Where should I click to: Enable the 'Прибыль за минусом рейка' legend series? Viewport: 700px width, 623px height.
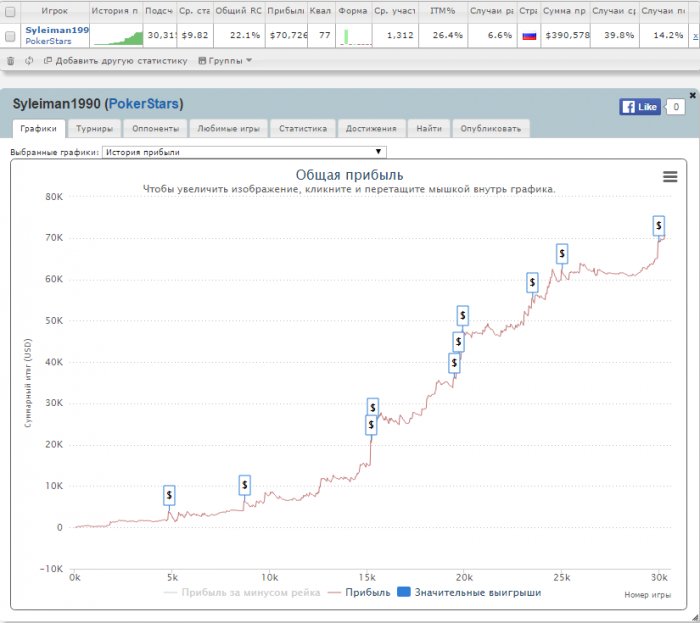[x=236, y=592]
